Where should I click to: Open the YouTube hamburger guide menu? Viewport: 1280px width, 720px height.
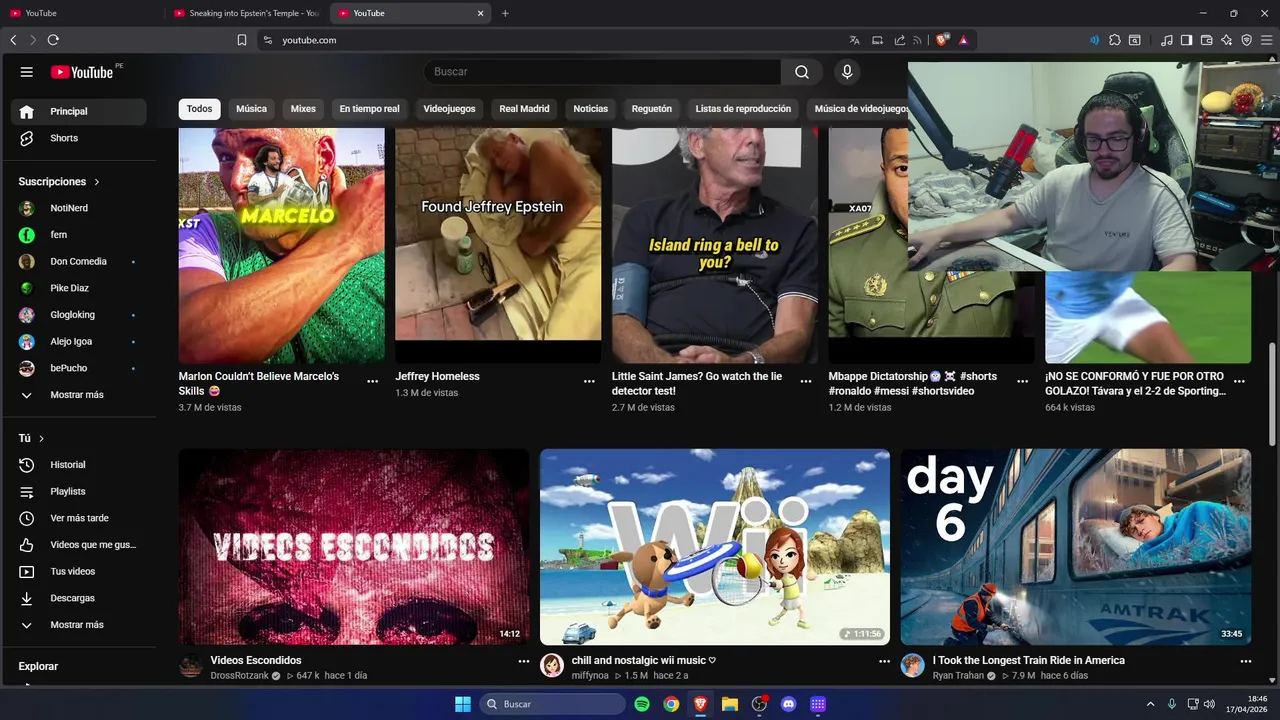click(27, 72)
